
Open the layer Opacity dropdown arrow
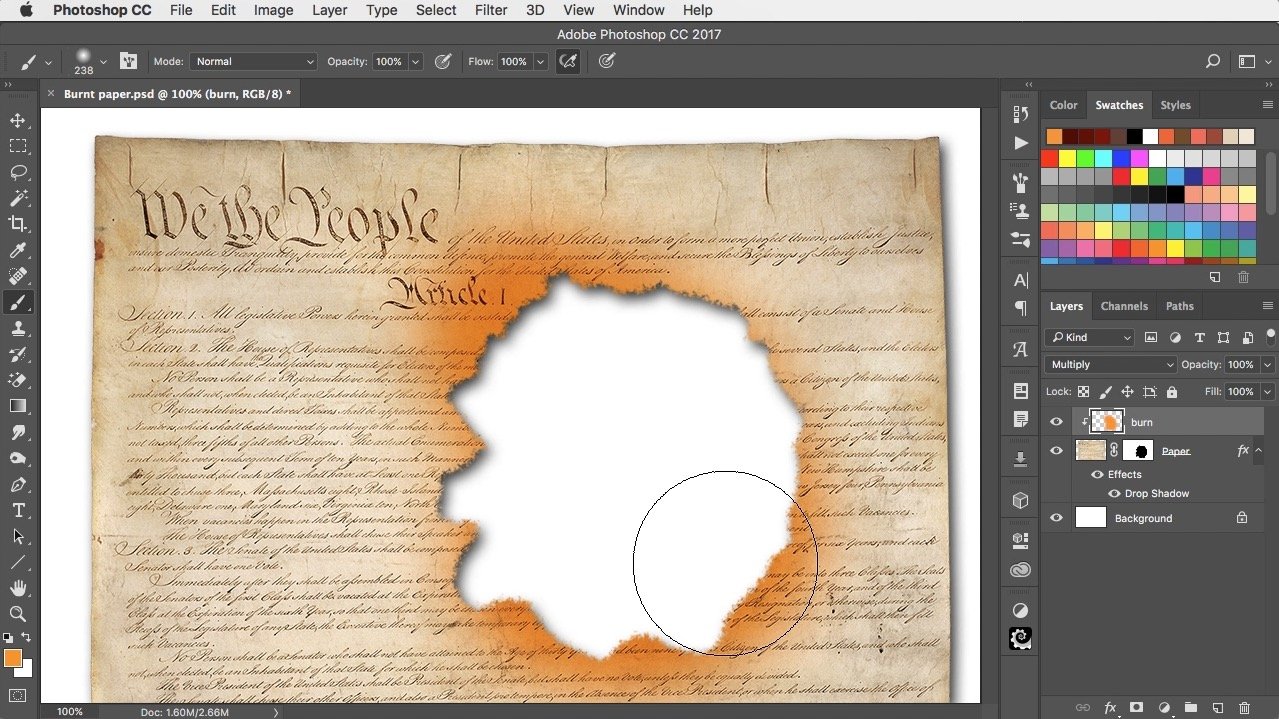[x=1268, y=365]
